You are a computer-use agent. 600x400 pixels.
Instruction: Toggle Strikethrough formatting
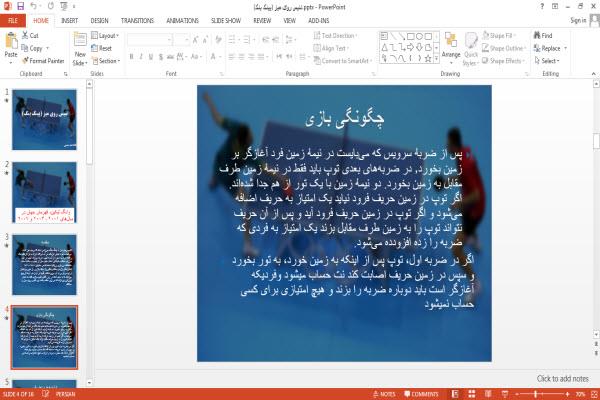170,57
